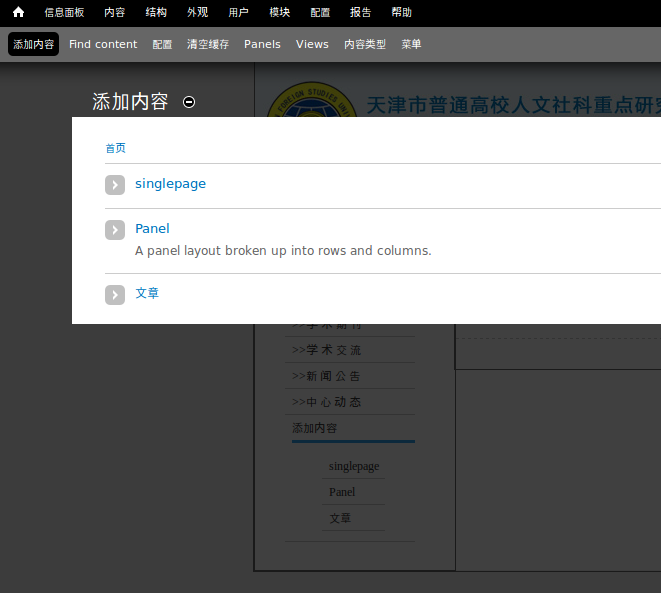Open the Find content shortcut
This screenshot has width=661, height=593.
pos(103,44)
